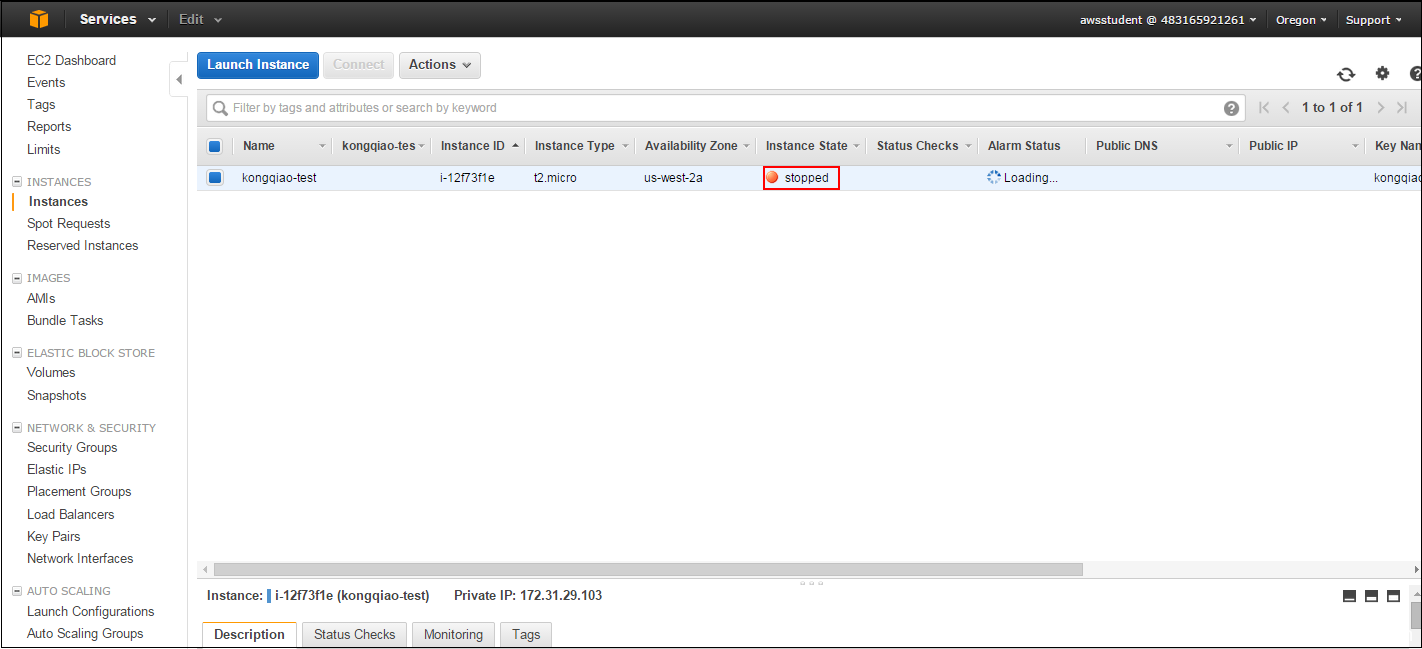Sort by the Name column header
This screenshot has width=1422, height=649.
pos(258,146)
